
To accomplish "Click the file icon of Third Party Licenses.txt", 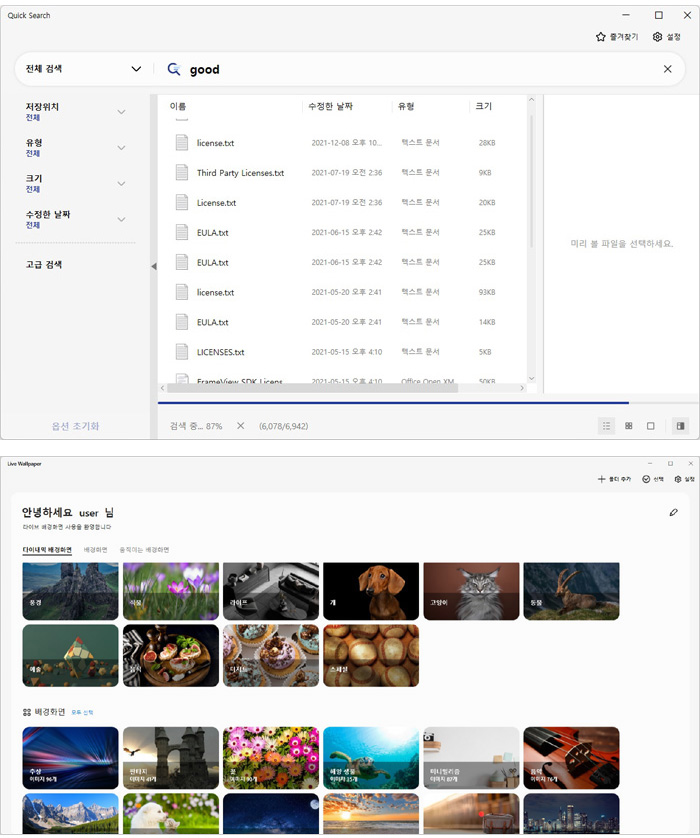I will [182, 172].
